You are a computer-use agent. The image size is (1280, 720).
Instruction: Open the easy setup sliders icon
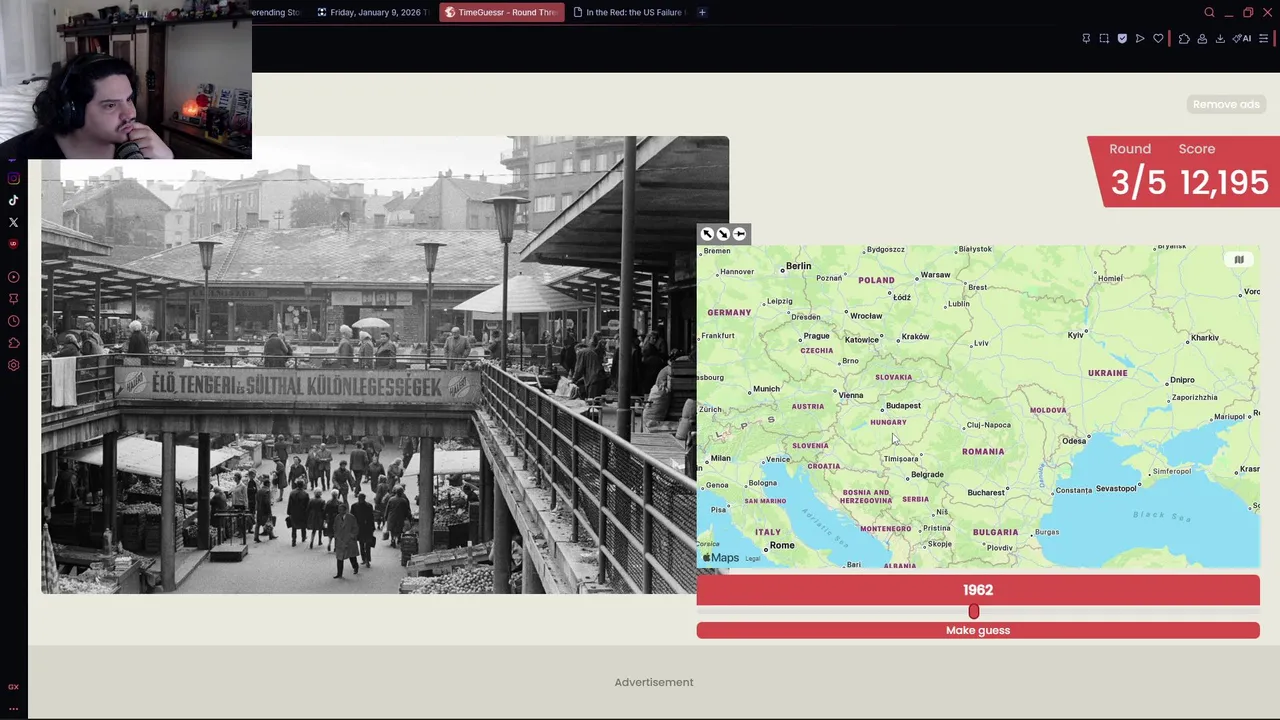point(1264,38)
